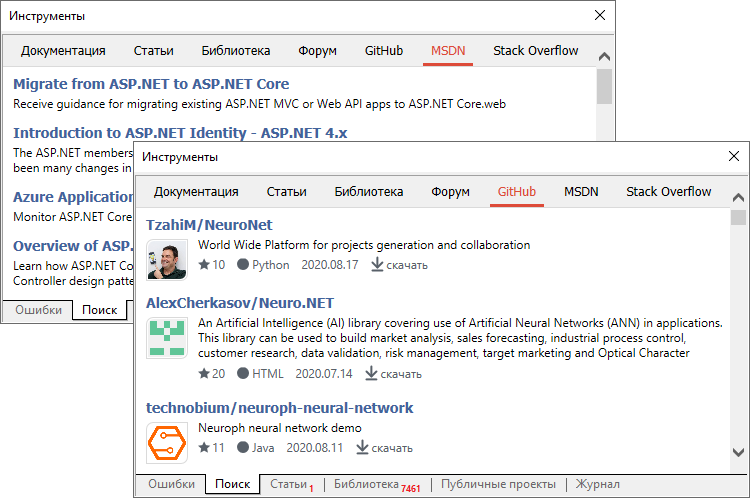Screen dimensions: 750x498
Task: Select the MSDN tab in back window
Action: coord(448,50)
